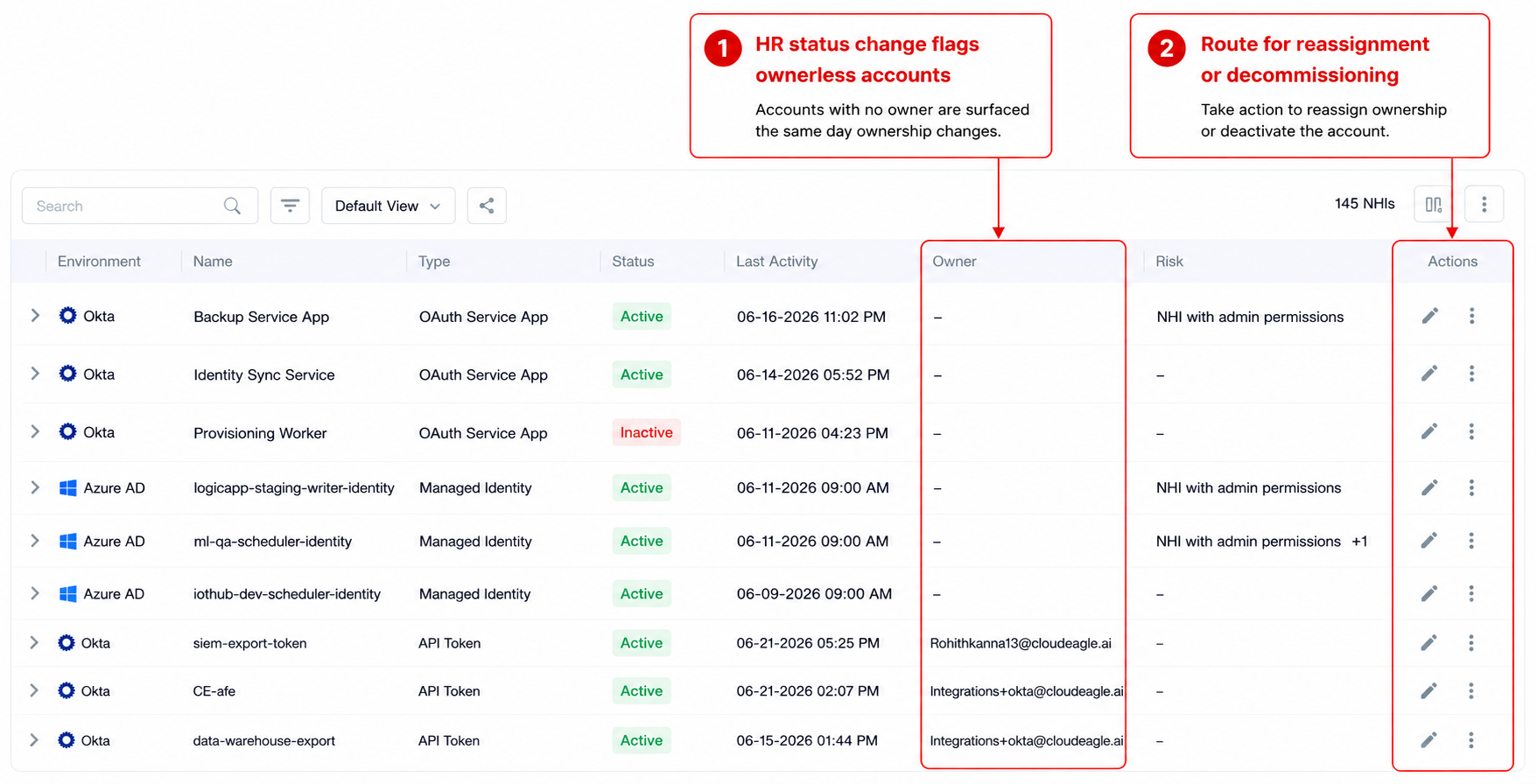Edit iothub-dev-scheduler-identity row

(x=1429, y=593)
